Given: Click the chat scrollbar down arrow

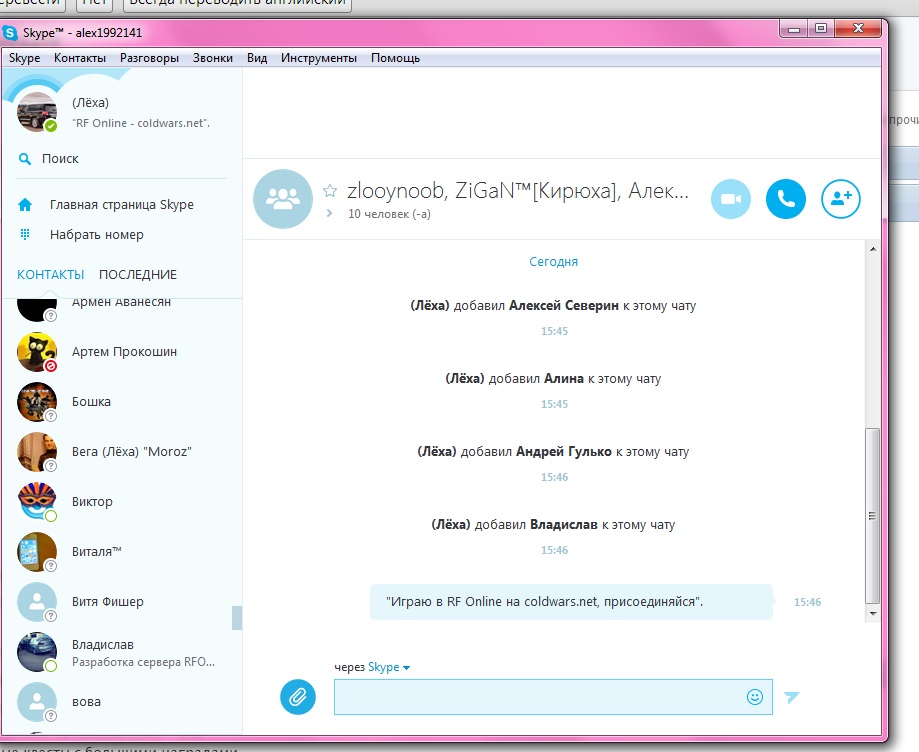Looking at the screenshot, I should 873,614.
